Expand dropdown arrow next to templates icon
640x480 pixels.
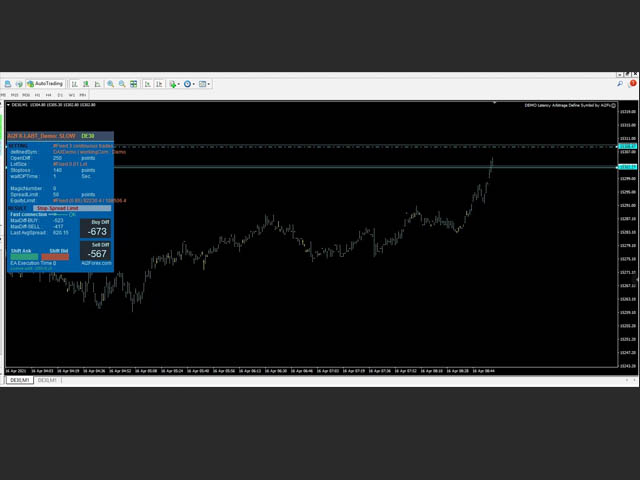209,84
